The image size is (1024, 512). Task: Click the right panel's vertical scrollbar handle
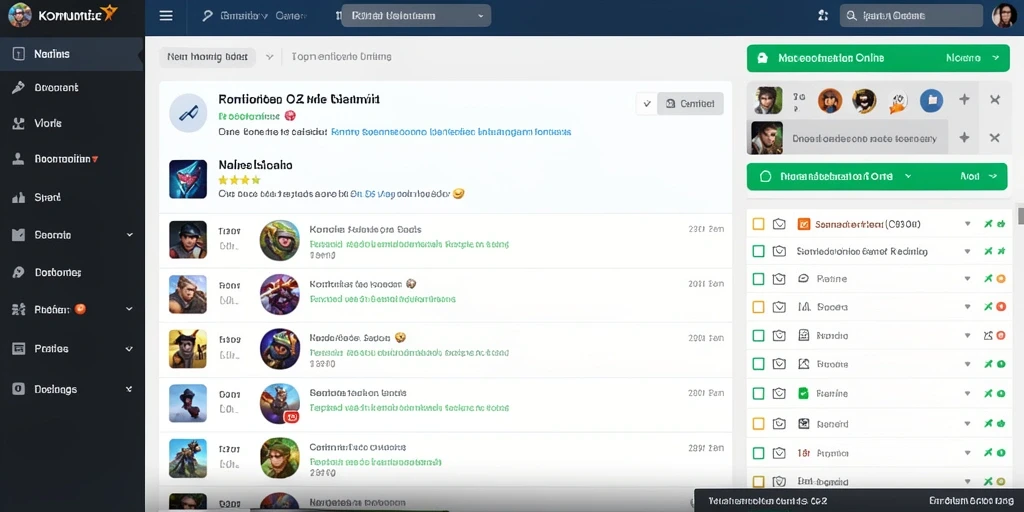pyautogui.click(x=1021, y=215)
